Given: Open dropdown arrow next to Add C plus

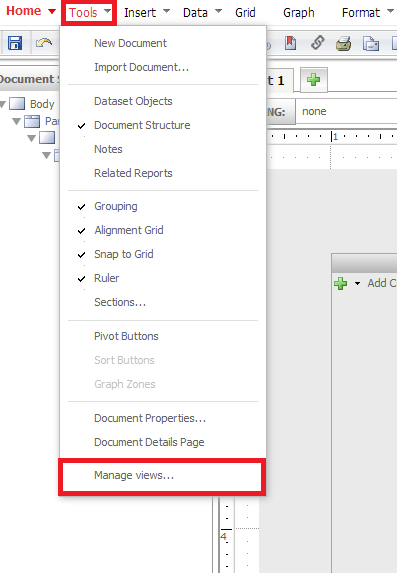Looking at the screenshot, I should (357, 283).
